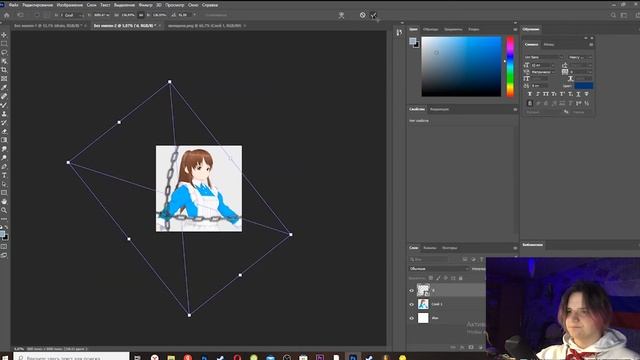Click the Home icon in options bar

coord(7,15)
